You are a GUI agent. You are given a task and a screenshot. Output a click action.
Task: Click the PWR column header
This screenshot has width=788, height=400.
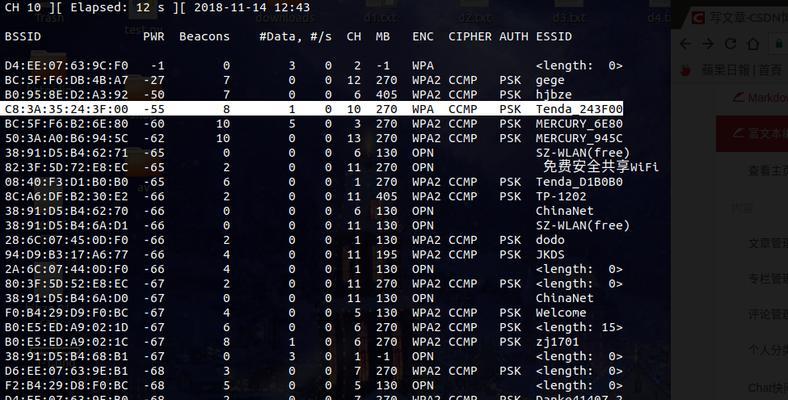click(x=154, y=37)
